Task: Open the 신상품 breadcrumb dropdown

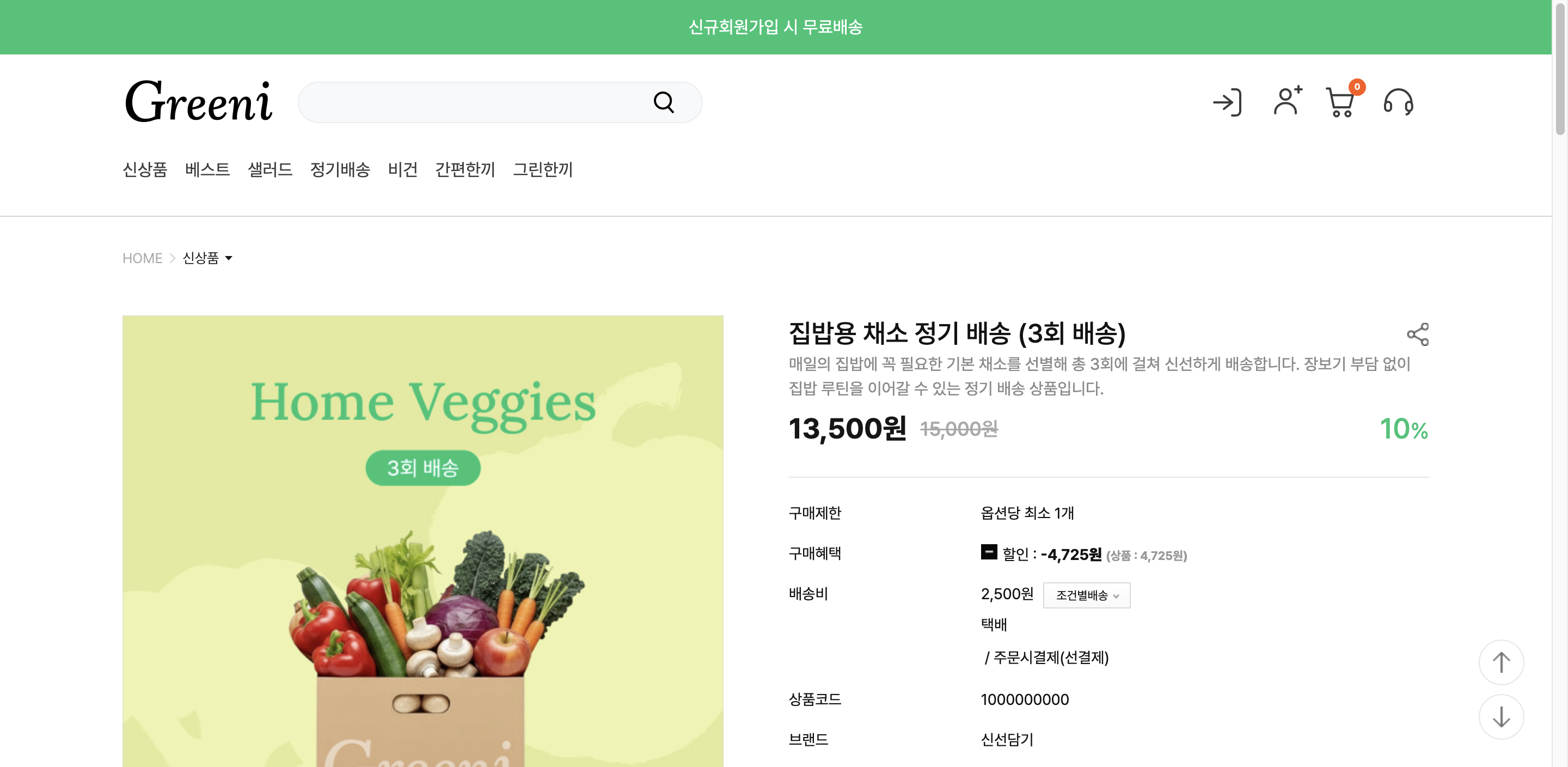Action: coord(207,258)
